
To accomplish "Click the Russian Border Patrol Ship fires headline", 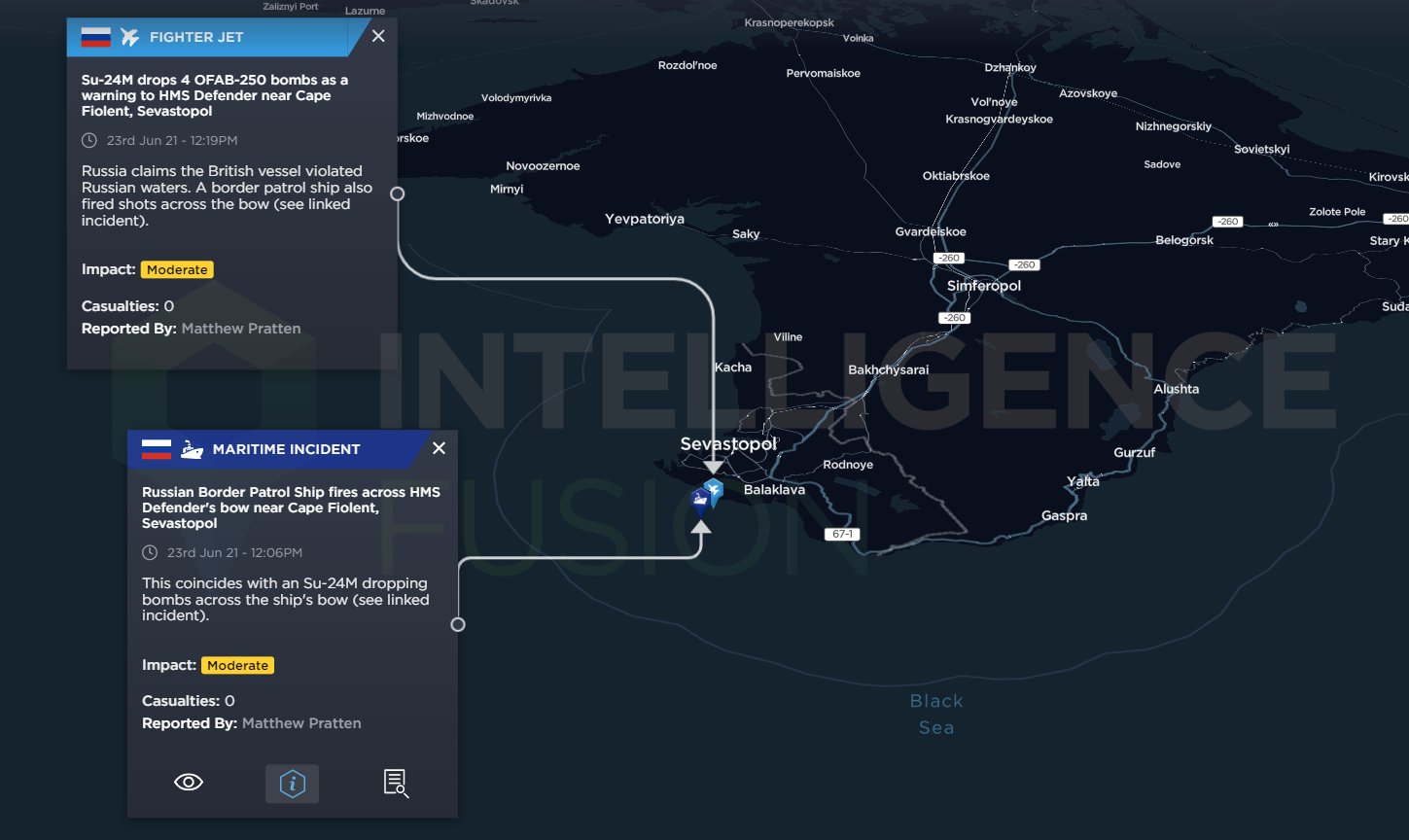I will point(291,507).
